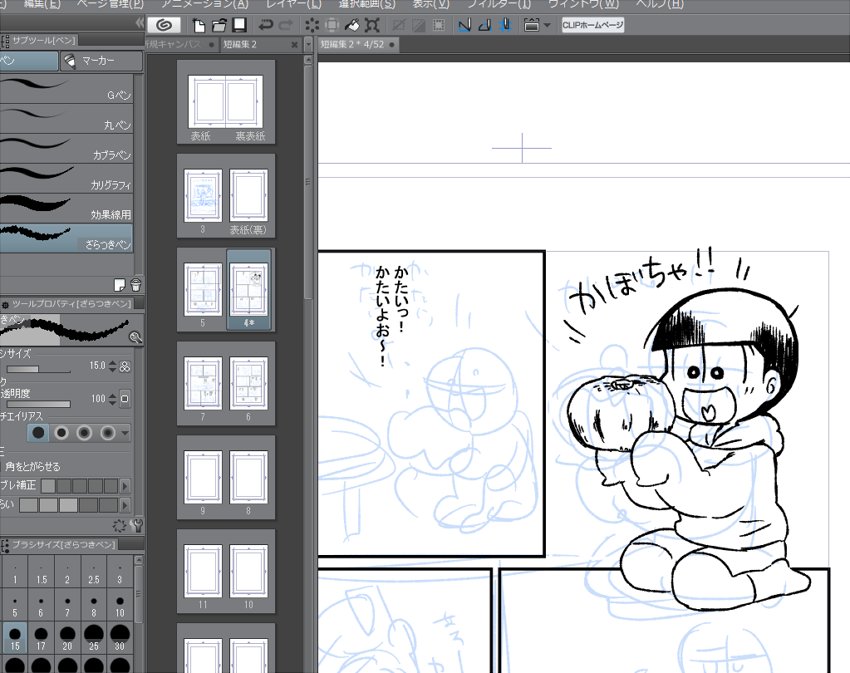Switch to the 短編集 2 * 4/52 canvas tab
The image size is (850, 673).
click(352, 44)
